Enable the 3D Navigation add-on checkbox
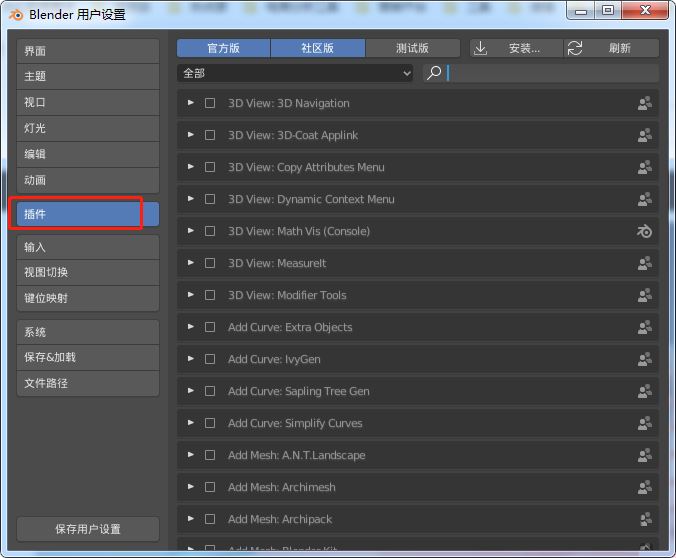Image resolution: width=676 pixels, height=558 pixels. click(210, 103)
